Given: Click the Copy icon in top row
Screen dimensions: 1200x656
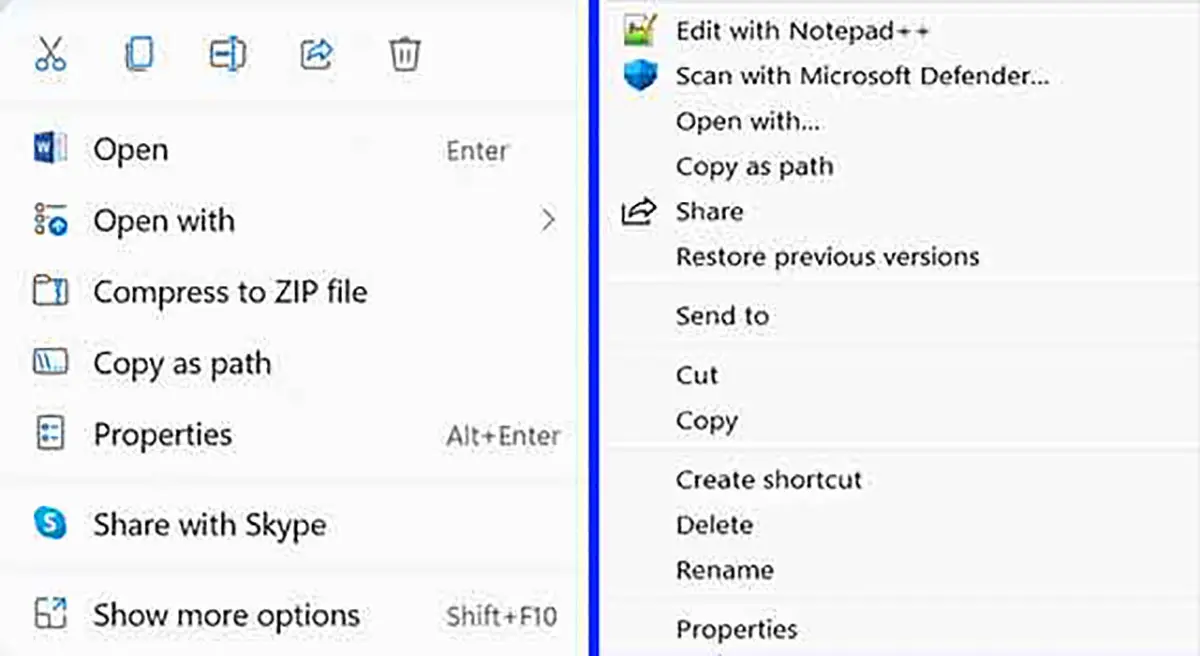Looking at the screenshot, I should (x=139, y=54).
